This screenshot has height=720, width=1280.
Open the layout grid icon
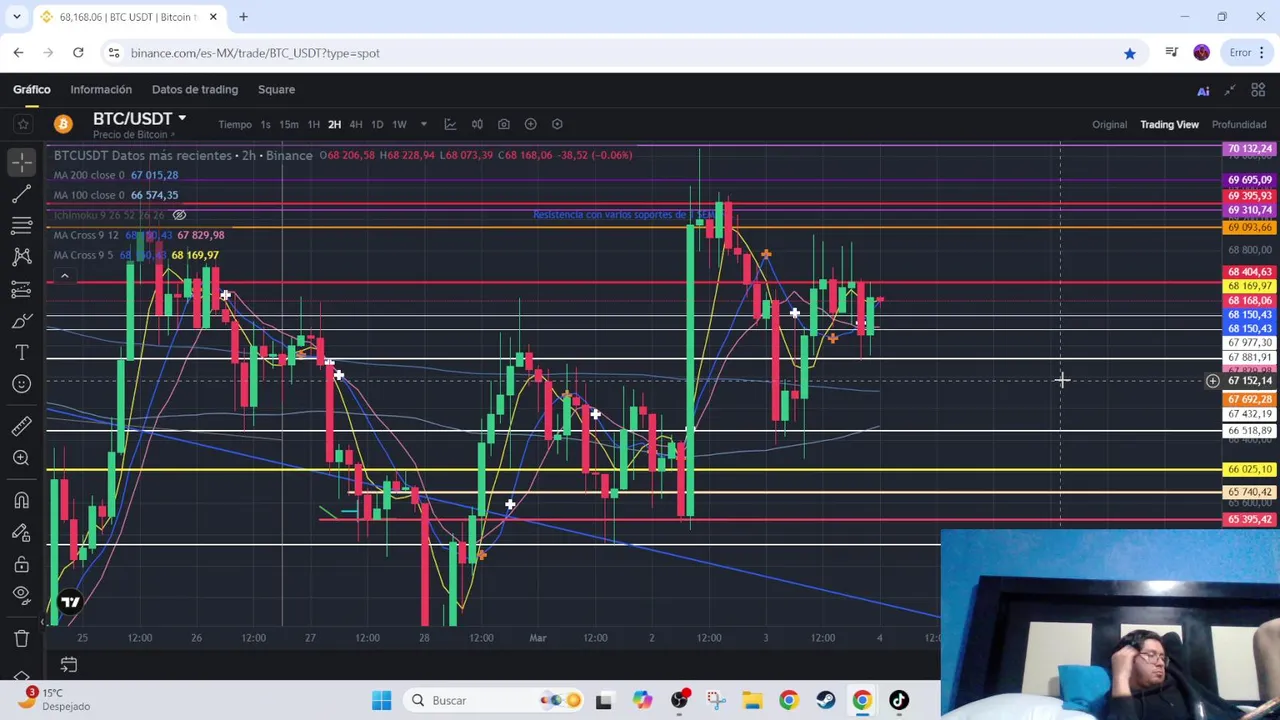[x=1258, y=90]
